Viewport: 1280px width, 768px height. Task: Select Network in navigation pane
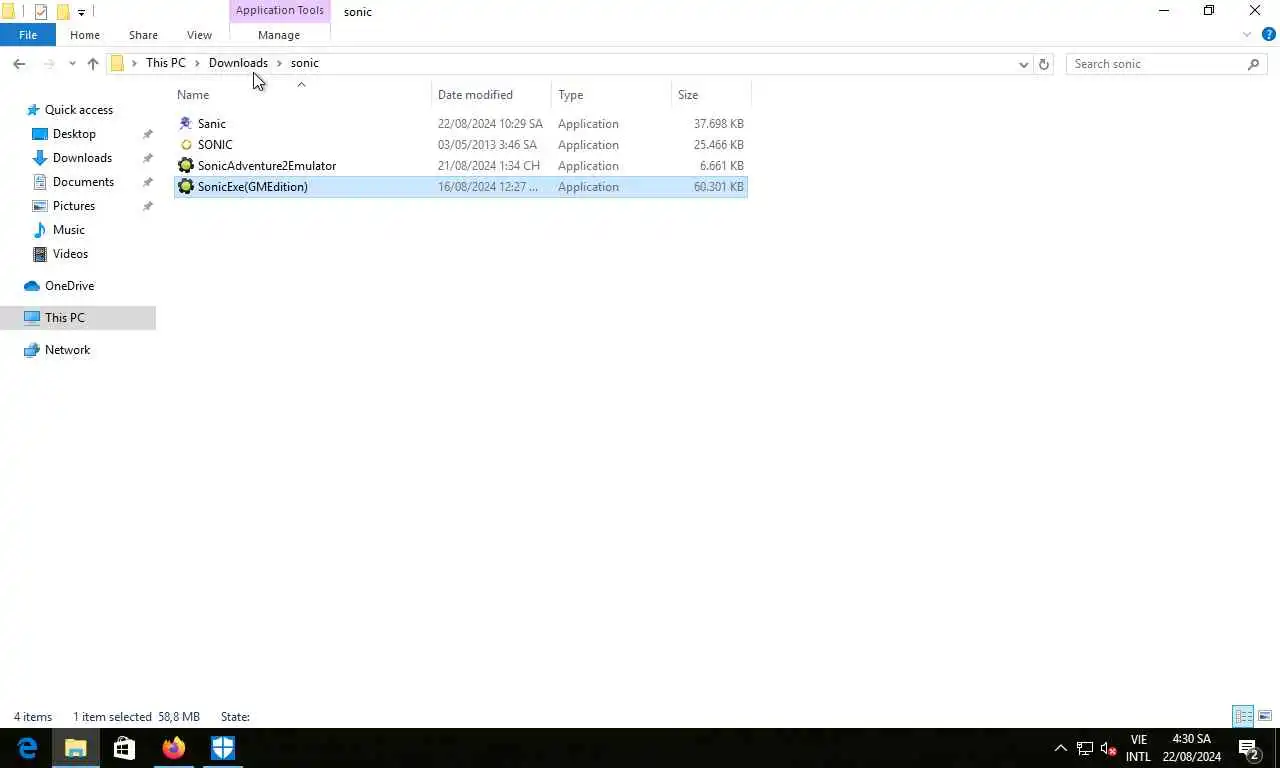coord(67,350)
